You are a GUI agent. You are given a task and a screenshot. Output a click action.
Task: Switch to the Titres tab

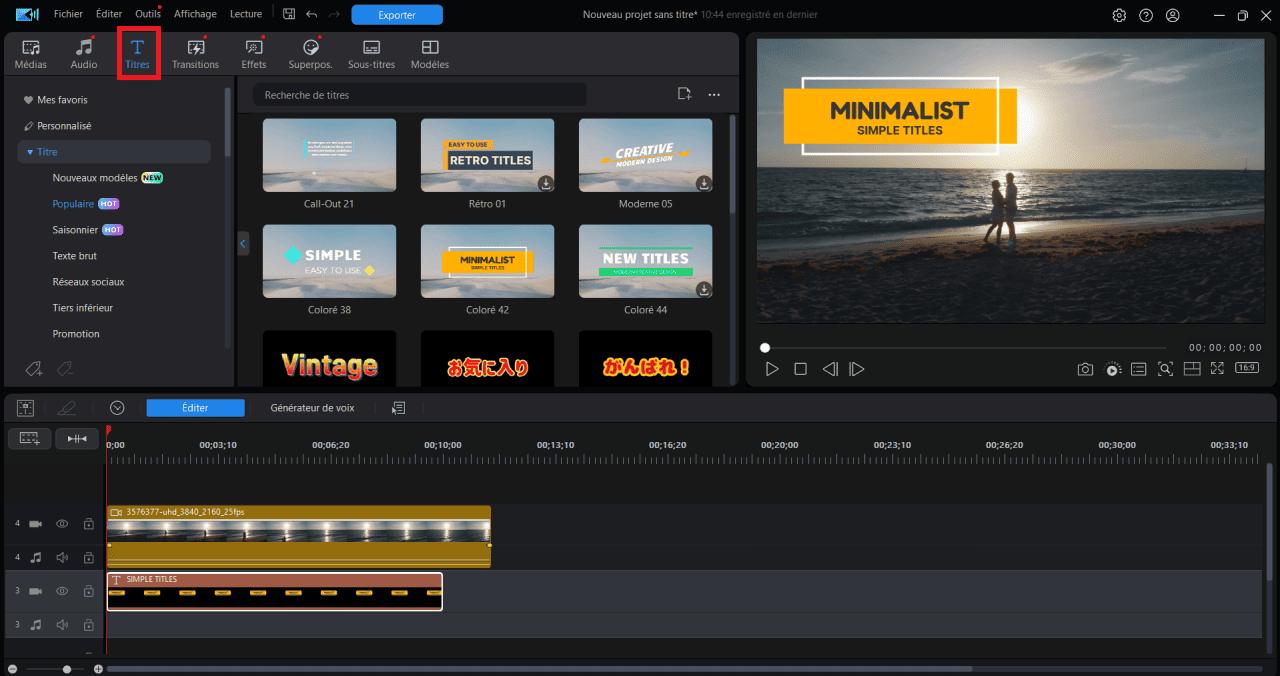(x=138, y=54)
